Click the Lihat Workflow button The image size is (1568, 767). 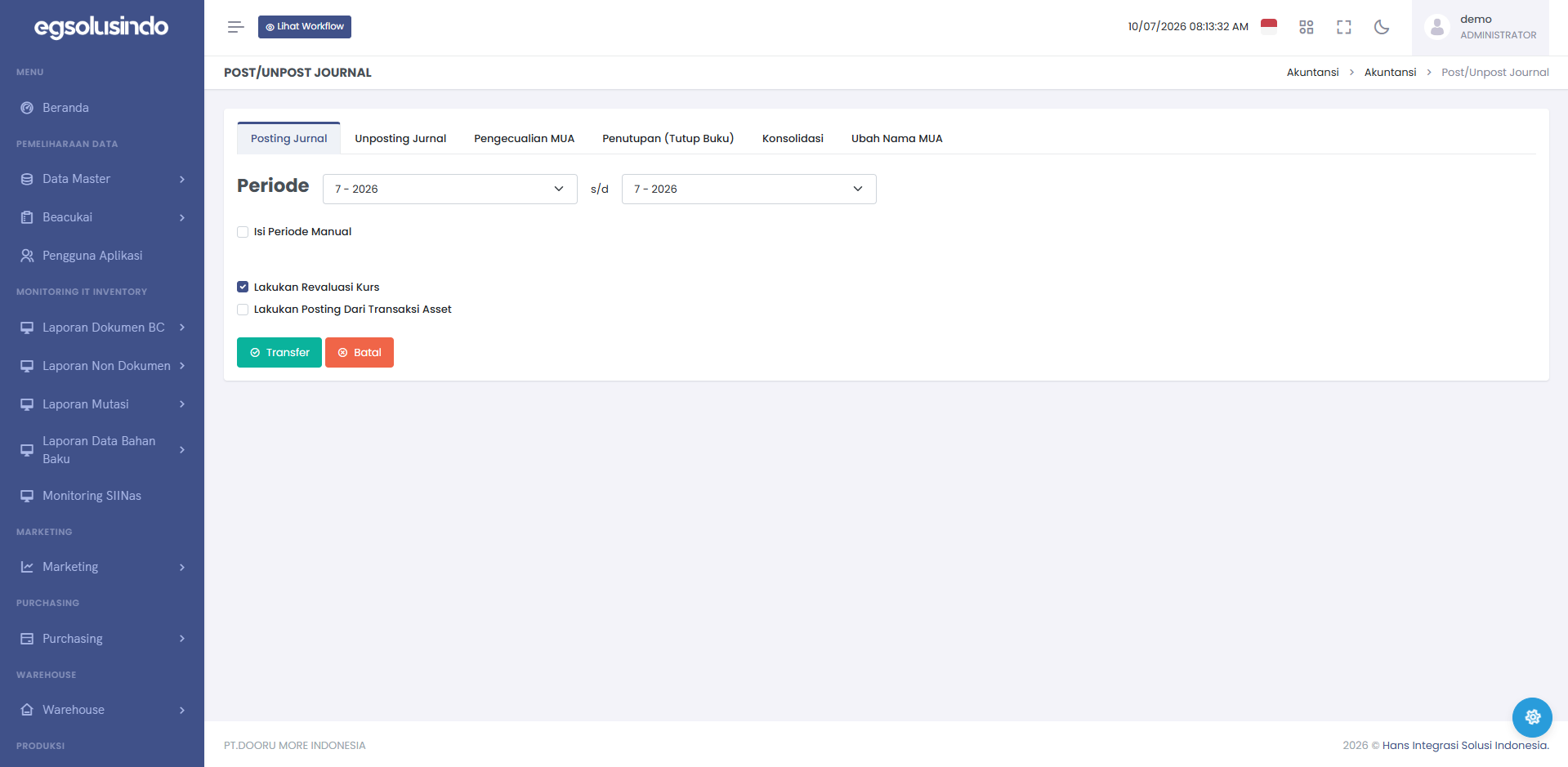[x=305, y=27]
